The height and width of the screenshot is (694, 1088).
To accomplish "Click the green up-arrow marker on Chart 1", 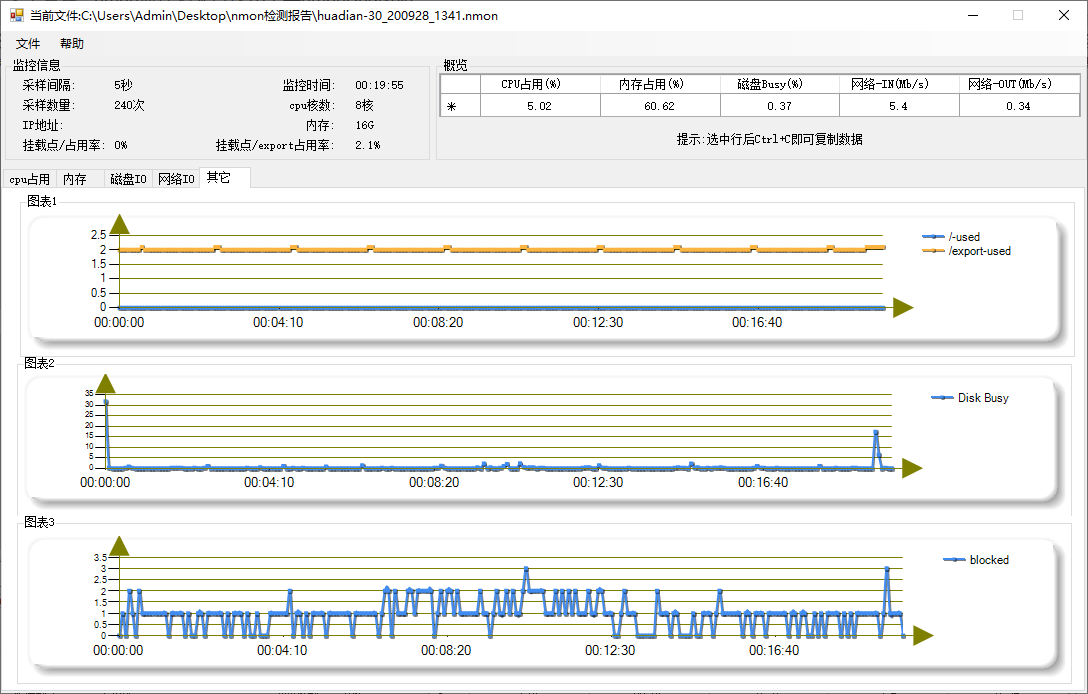I will [120, 224].
